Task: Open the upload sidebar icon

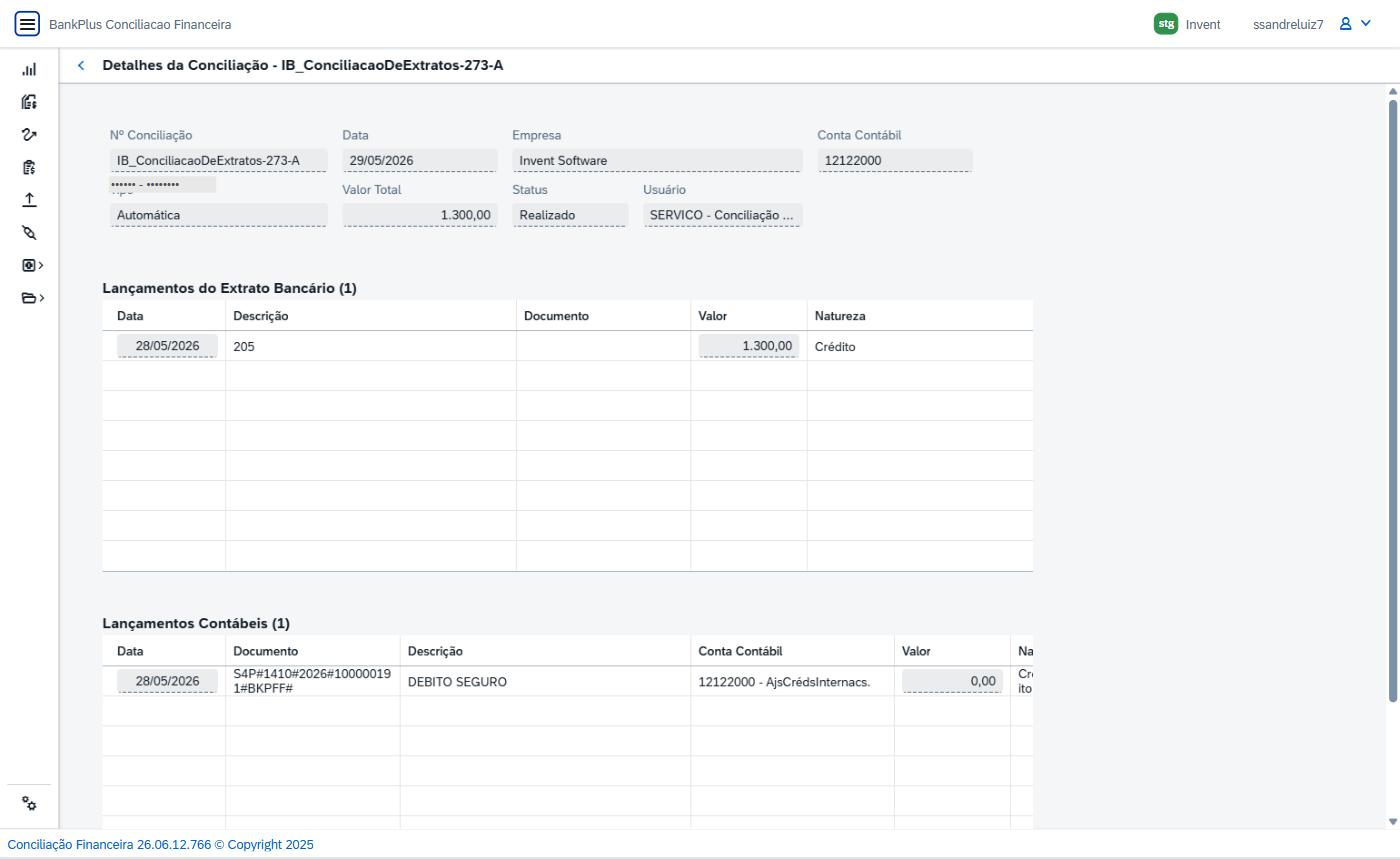Action: [x=29, y=200]
